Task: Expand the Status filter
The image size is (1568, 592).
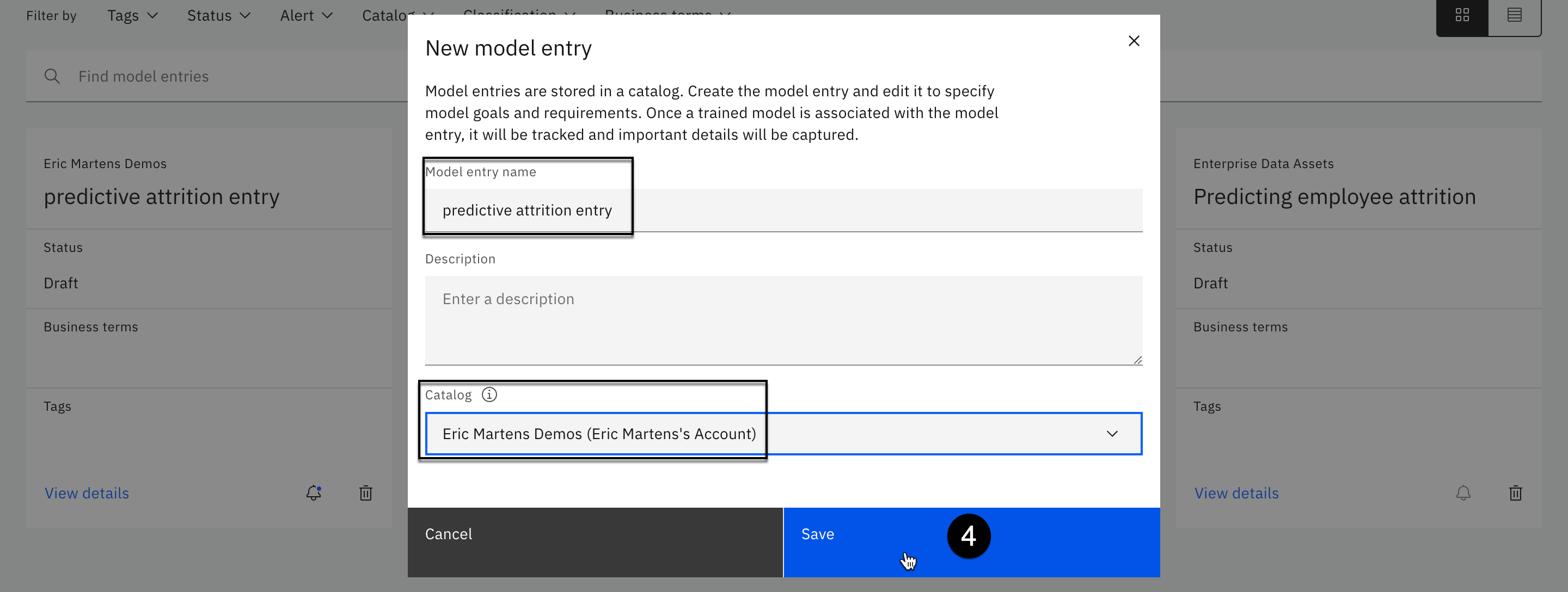Action: 218,15
